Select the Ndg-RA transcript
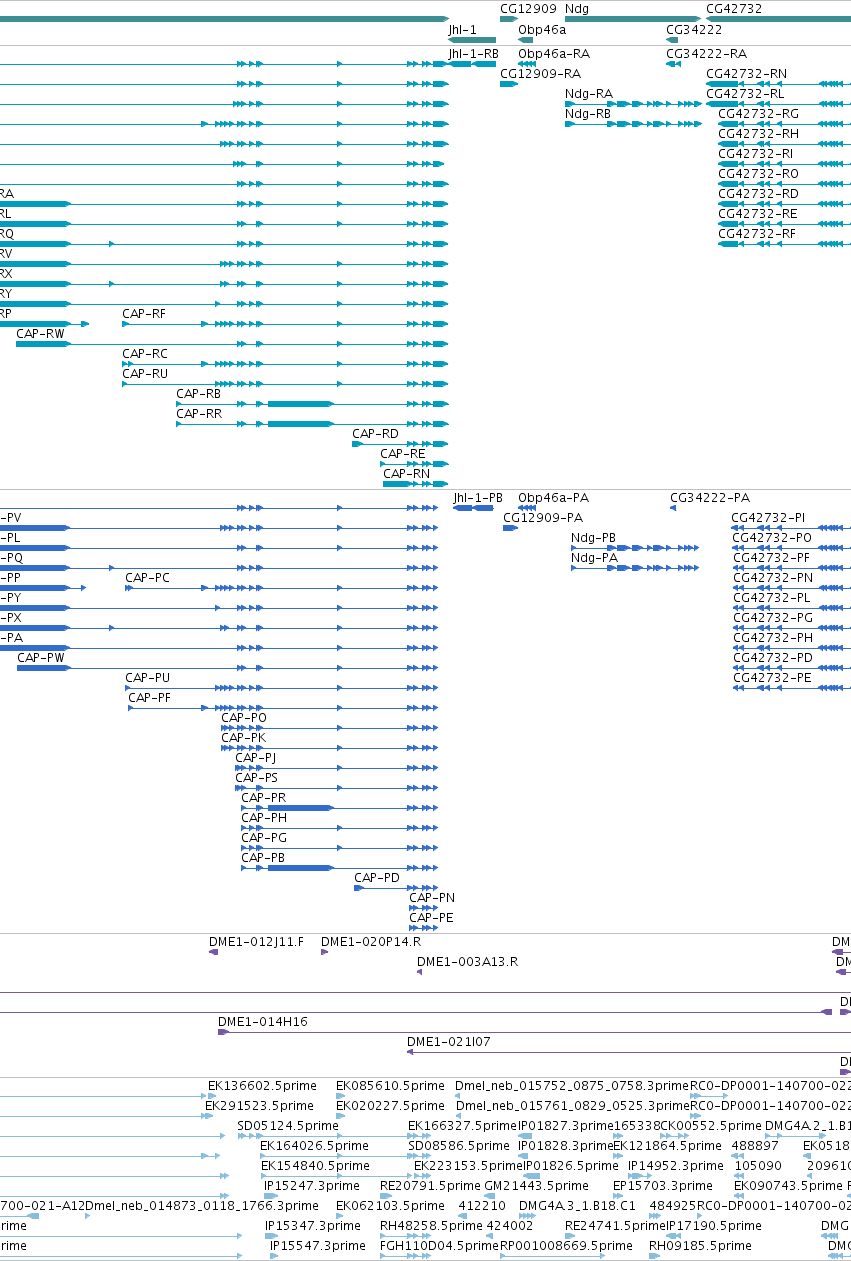851x1261 pixels. coord(633,104)
